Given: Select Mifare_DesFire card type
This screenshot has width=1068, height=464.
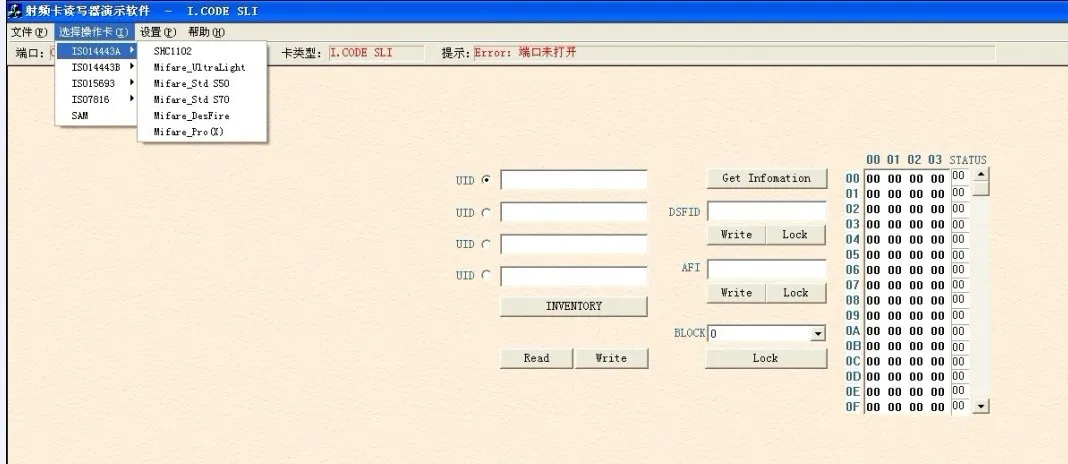Looking at the screenshot, I should pos(202,116).
